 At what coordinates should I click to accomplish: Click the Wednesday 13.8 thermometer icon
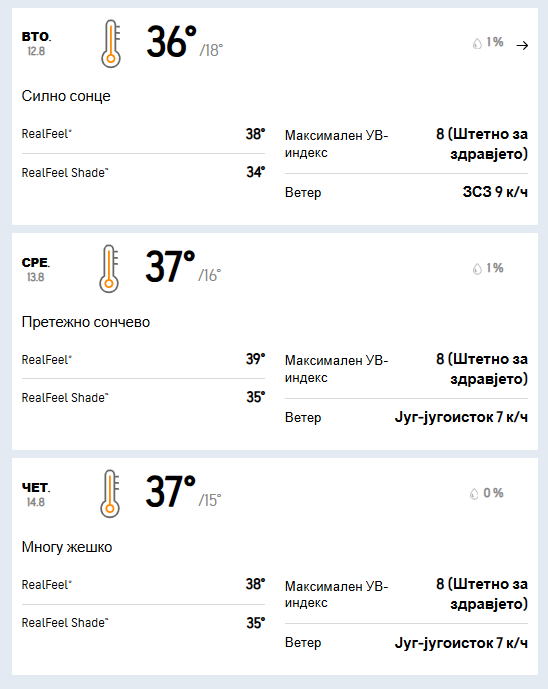(109, 268)
